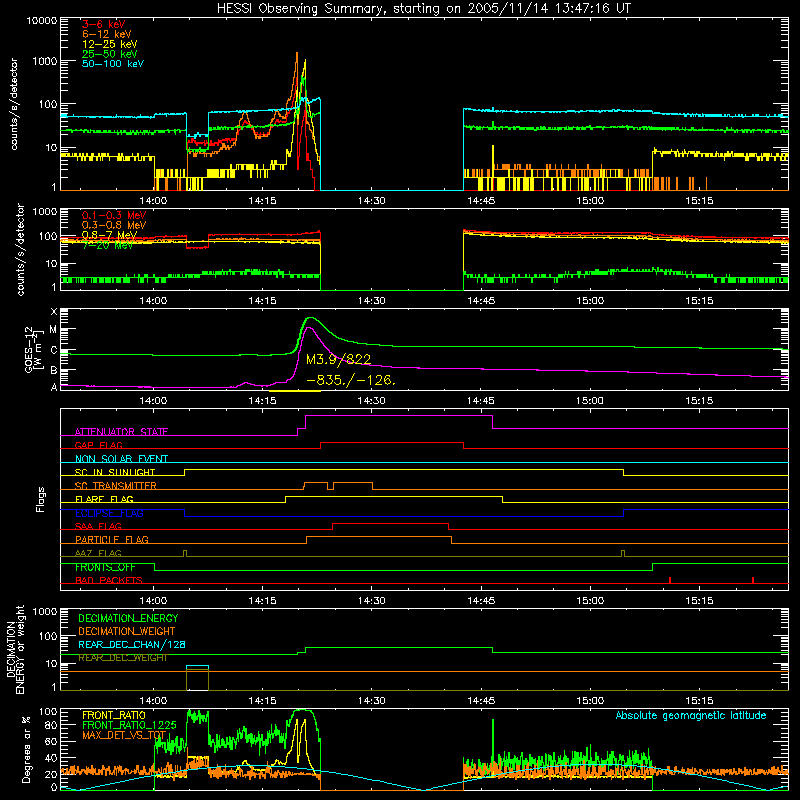Click the DECIMATION_ENERGY legend label
Image resolution: width=800 pixels, height=800 pixels.
coord(128,618)
